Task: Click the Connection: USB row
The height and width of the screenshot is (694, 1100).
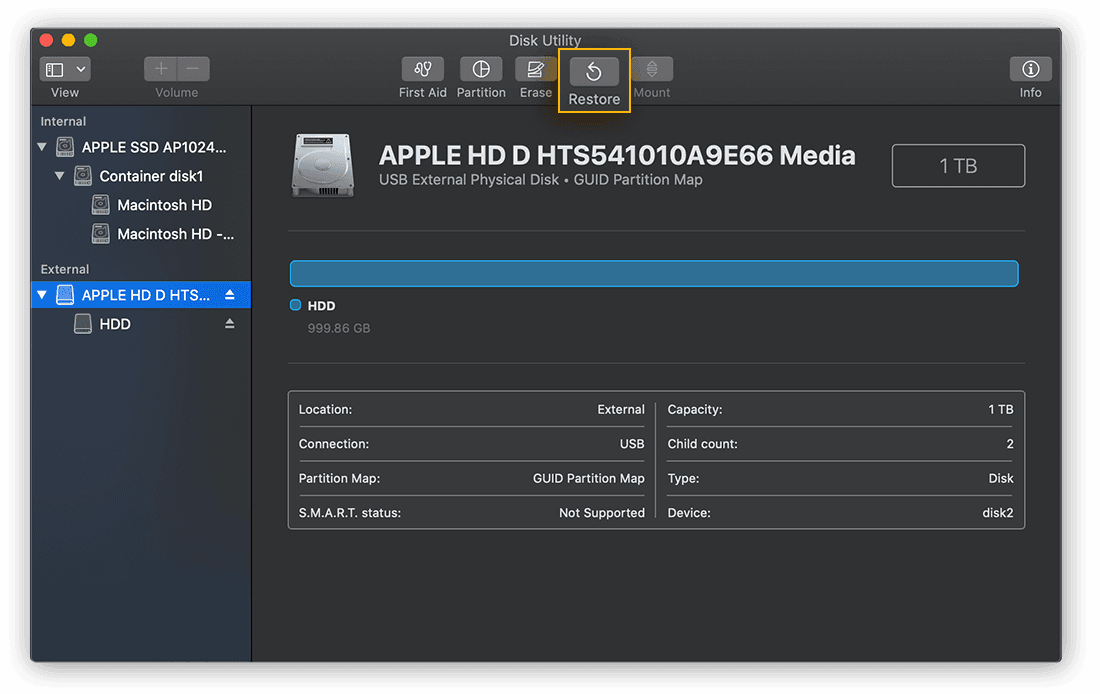Action: coord(471,444)
